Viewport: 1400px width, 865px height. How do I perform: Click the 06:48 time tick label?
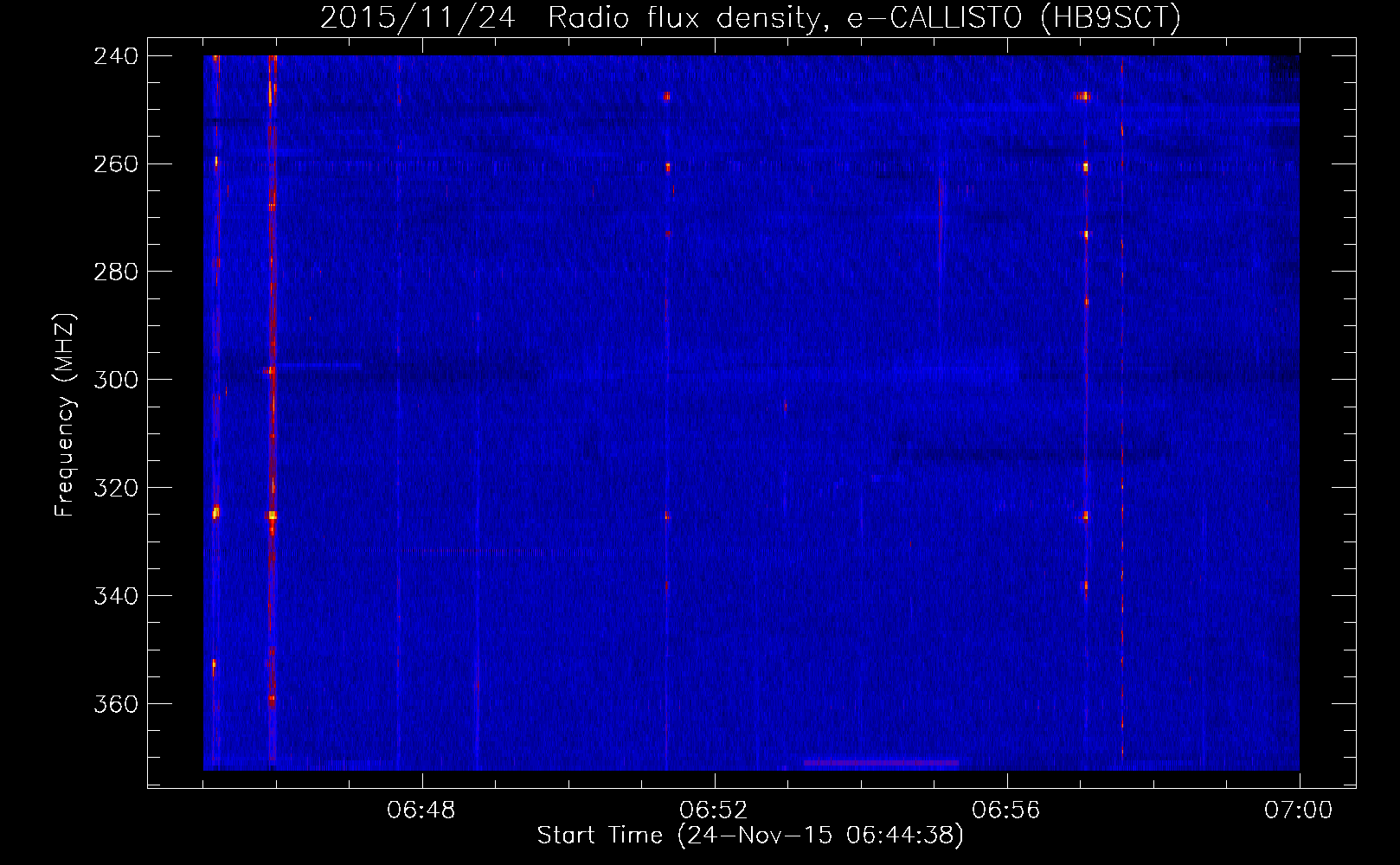[421, 811]
